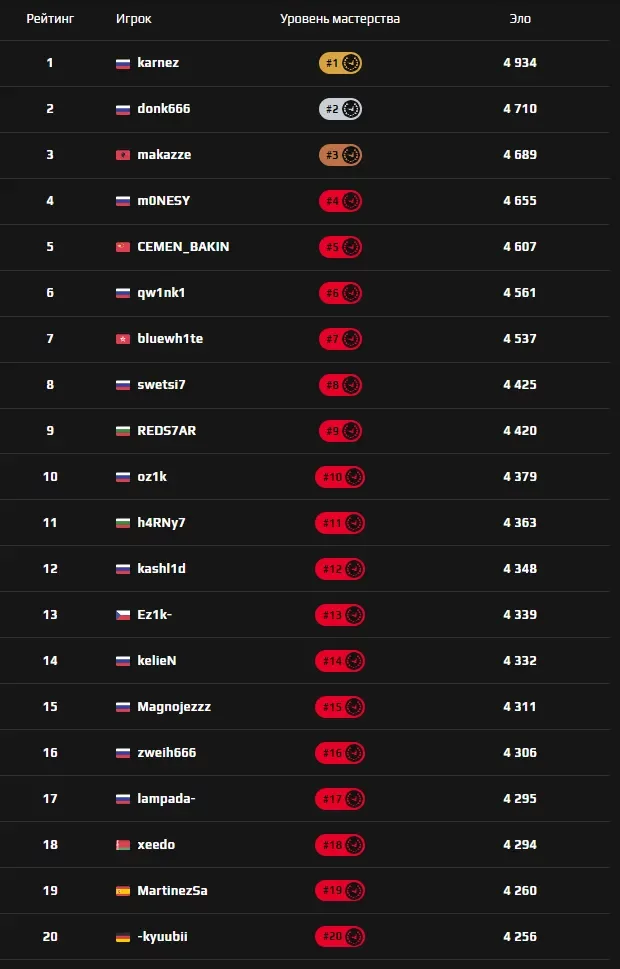Click the Czech flag beside Ez1k-
The height and width of the screenshot is (969, 620).
pyautogui.click(x=123, y=615)
